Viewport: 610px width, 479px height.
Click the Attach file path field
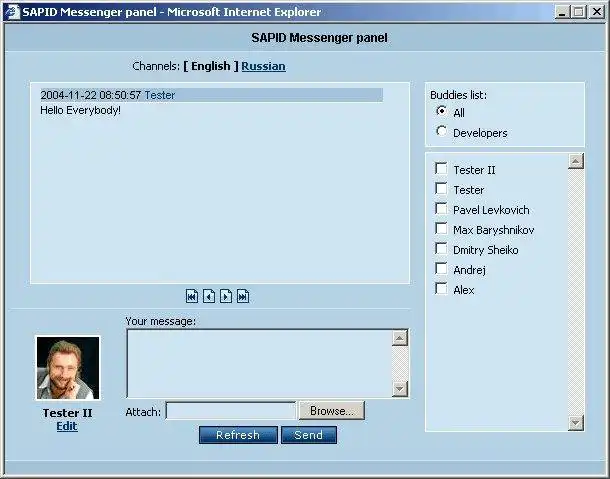(x=231, y=411)
